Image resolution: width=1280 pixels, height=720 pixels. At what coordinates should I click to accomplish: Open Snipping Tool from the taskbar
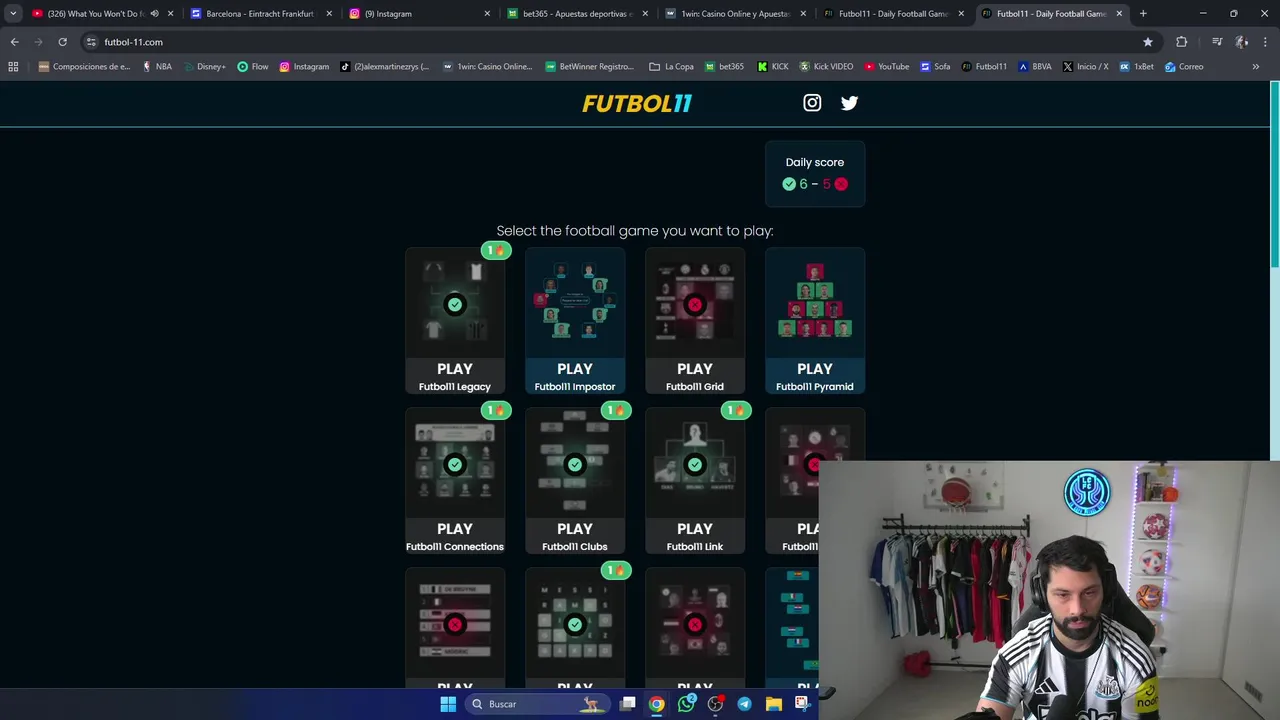(802, 704)
